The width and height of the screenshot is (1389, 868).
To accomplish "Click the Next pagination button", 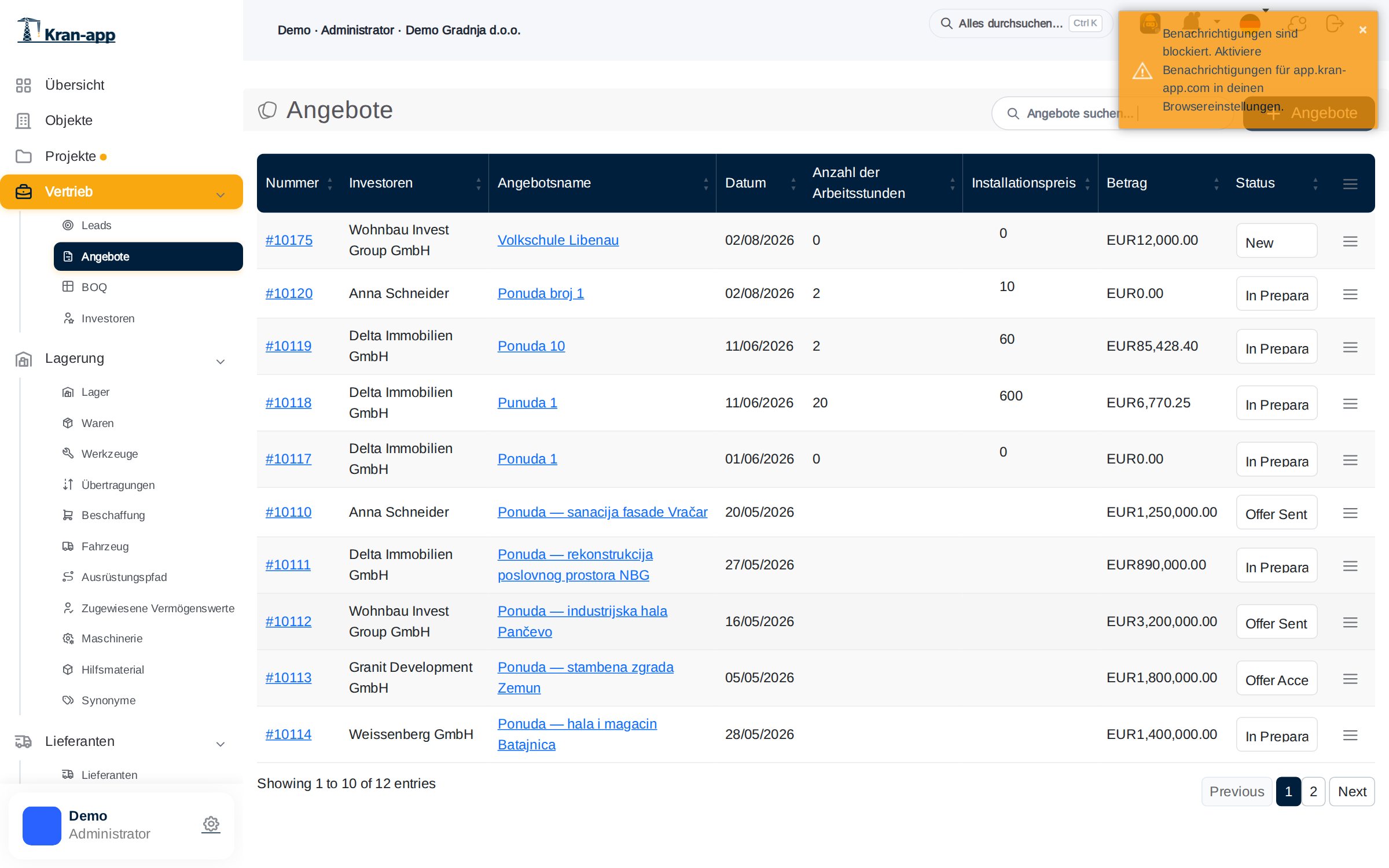I will pos(1352,791).
